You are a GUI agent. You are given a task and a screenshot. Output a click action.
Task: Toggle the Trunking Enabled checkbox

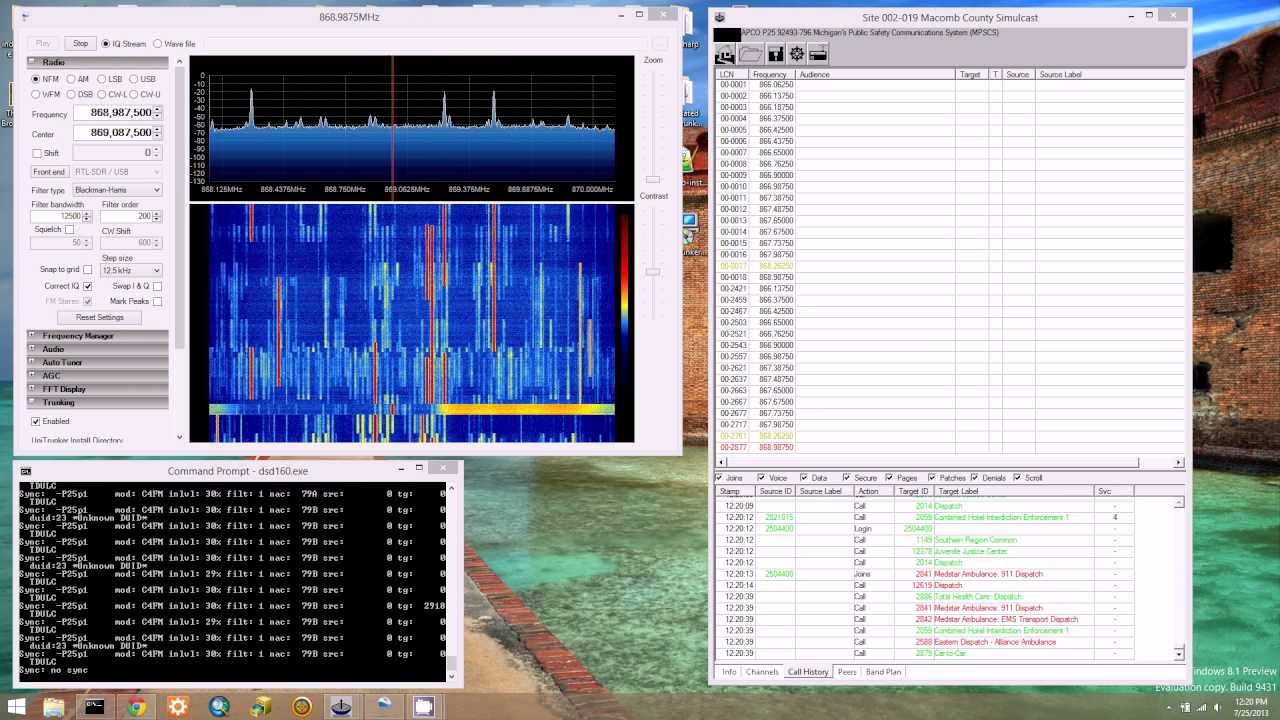[36, 421]
